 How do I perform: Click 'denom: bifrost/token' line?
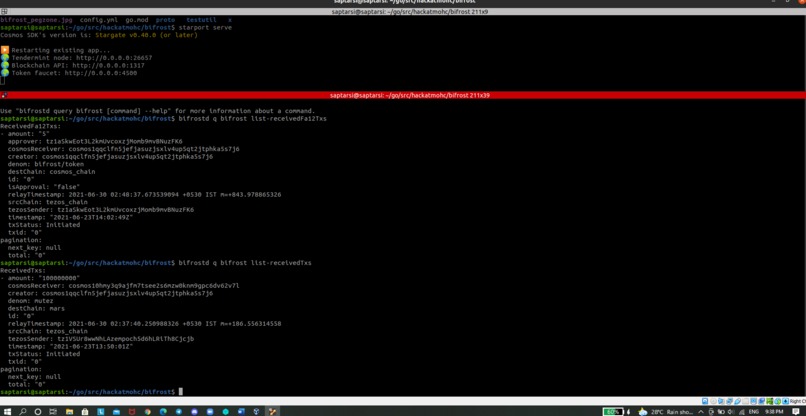point(46,164)
